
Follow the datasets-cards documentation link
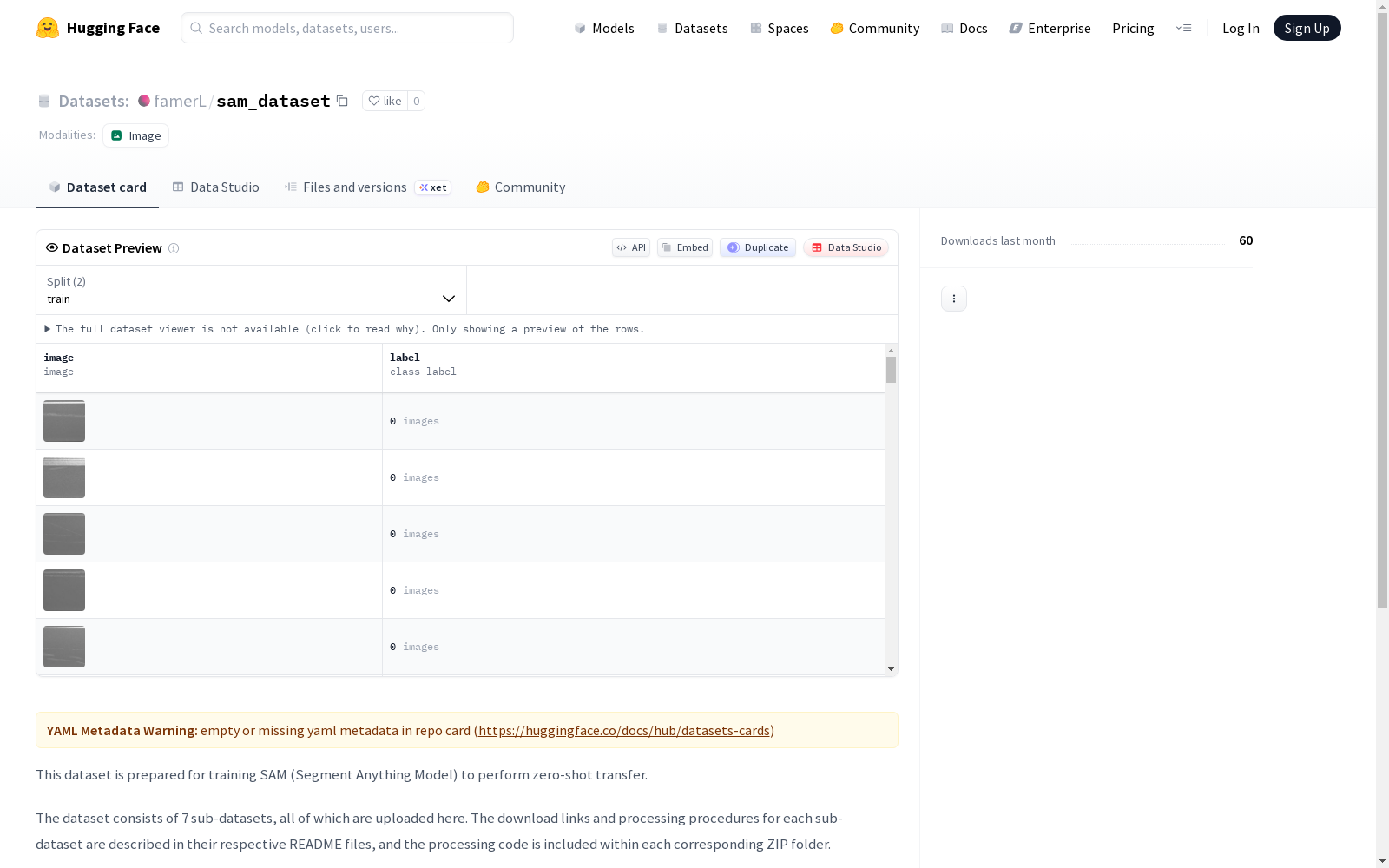click(x=624, y=730)
